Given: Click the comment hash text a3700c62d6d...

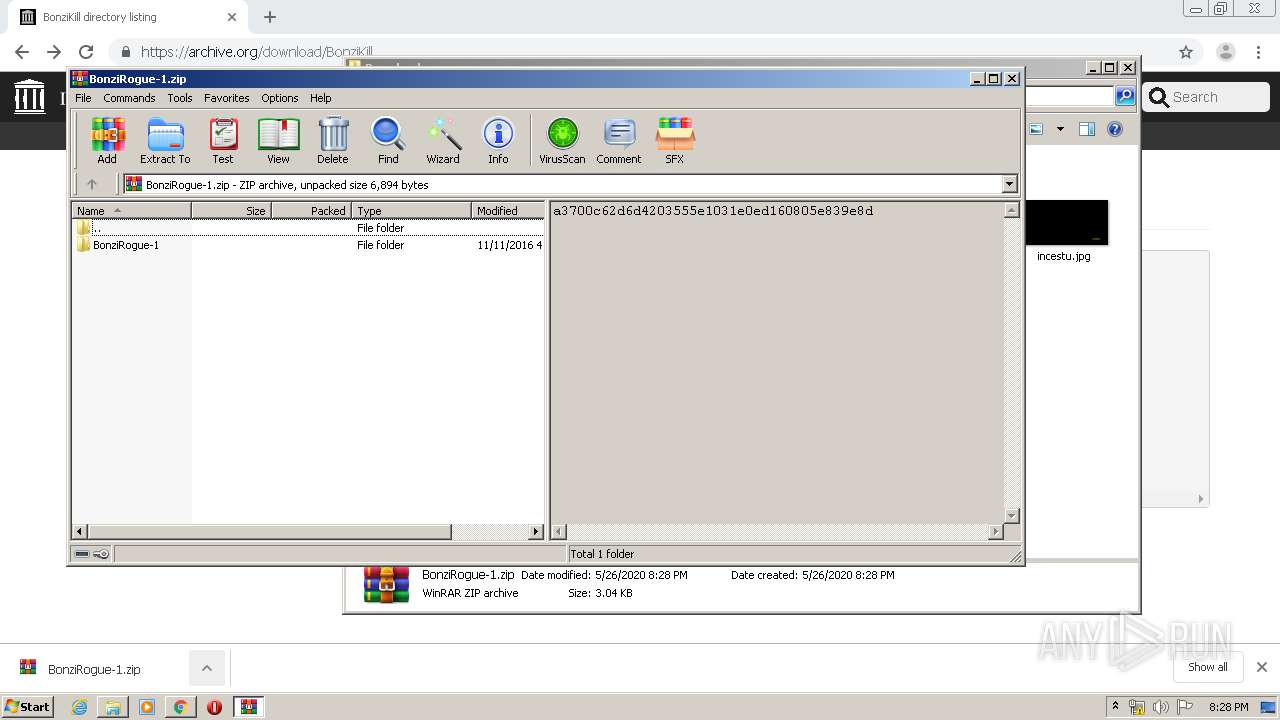Looking at the screenshot, I should 713,211.
